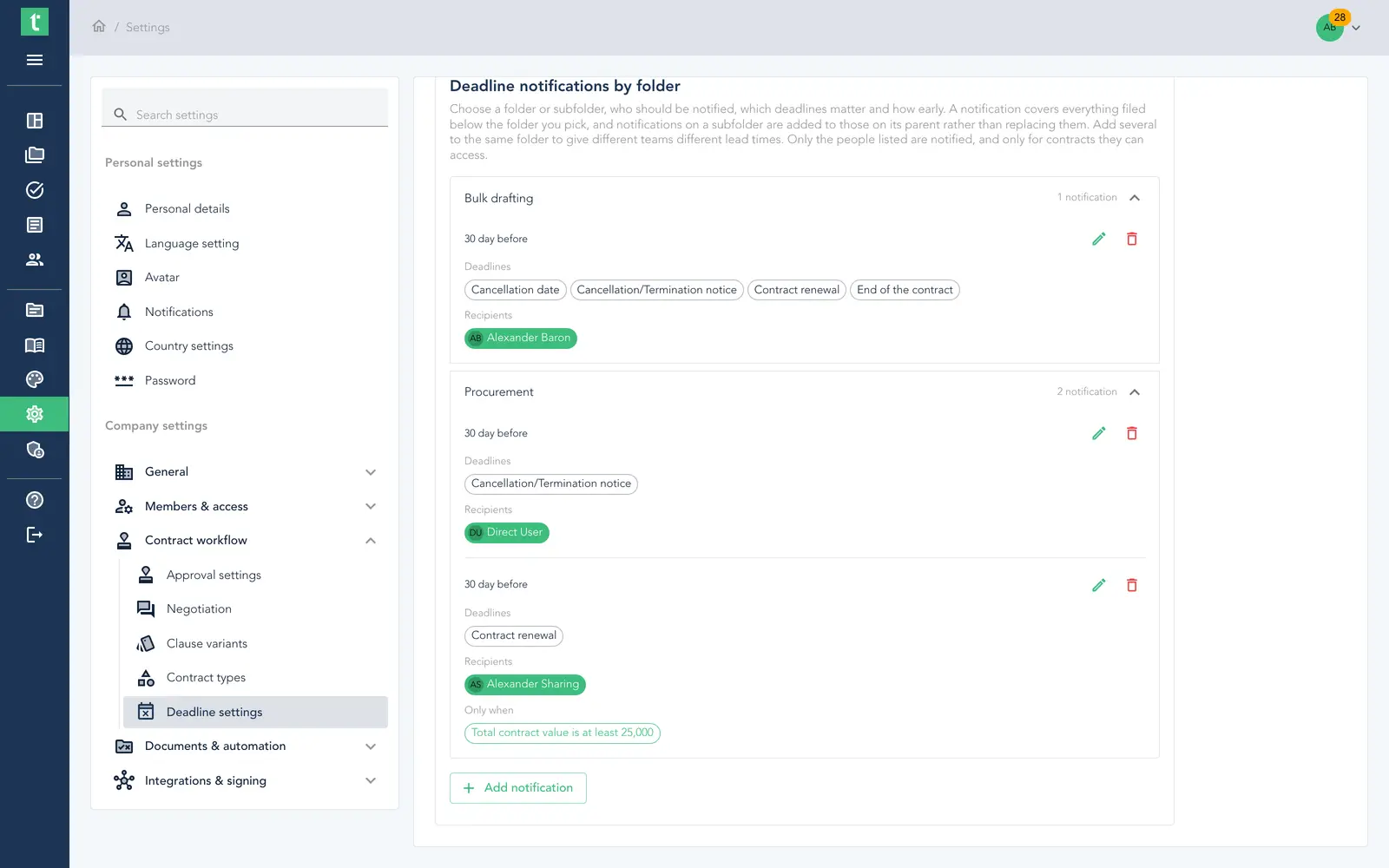Delete Procurement Contract renewal notification
This screenshot has height=868, width=1389.
point(1132,585)
